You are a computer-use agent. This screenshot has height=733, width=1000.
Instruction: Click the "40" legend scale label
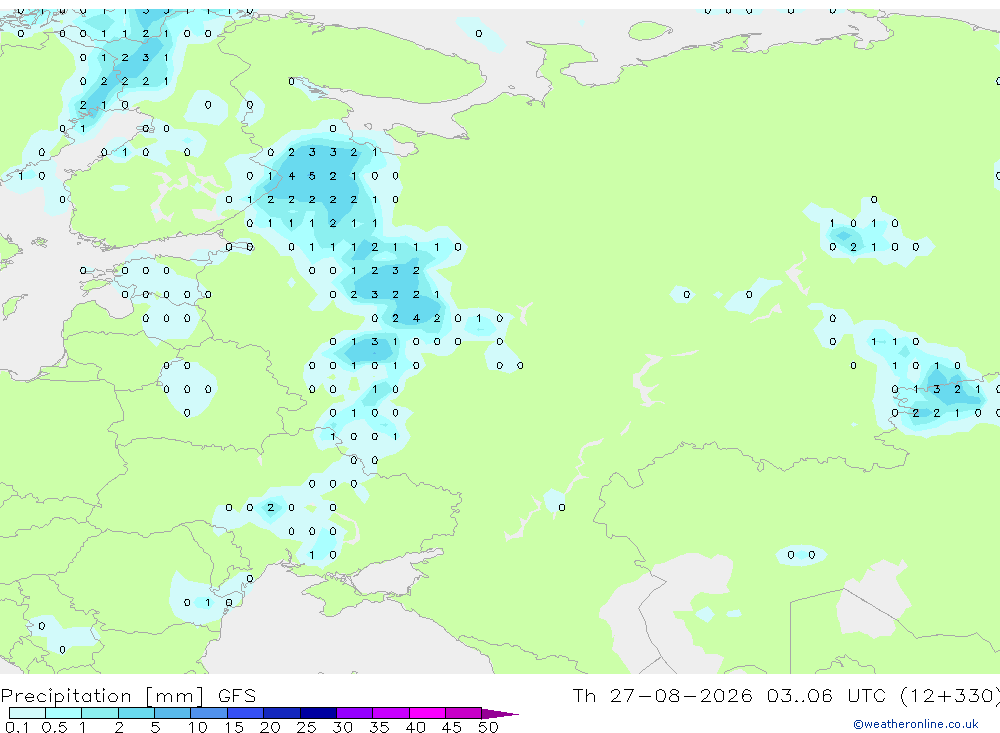tap(416, 727)
